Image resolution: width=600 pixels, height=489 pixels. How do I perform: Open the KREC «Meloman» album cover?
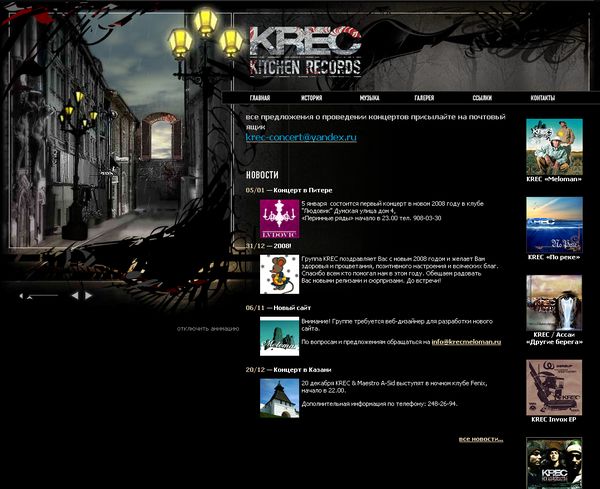coord(554,147)
